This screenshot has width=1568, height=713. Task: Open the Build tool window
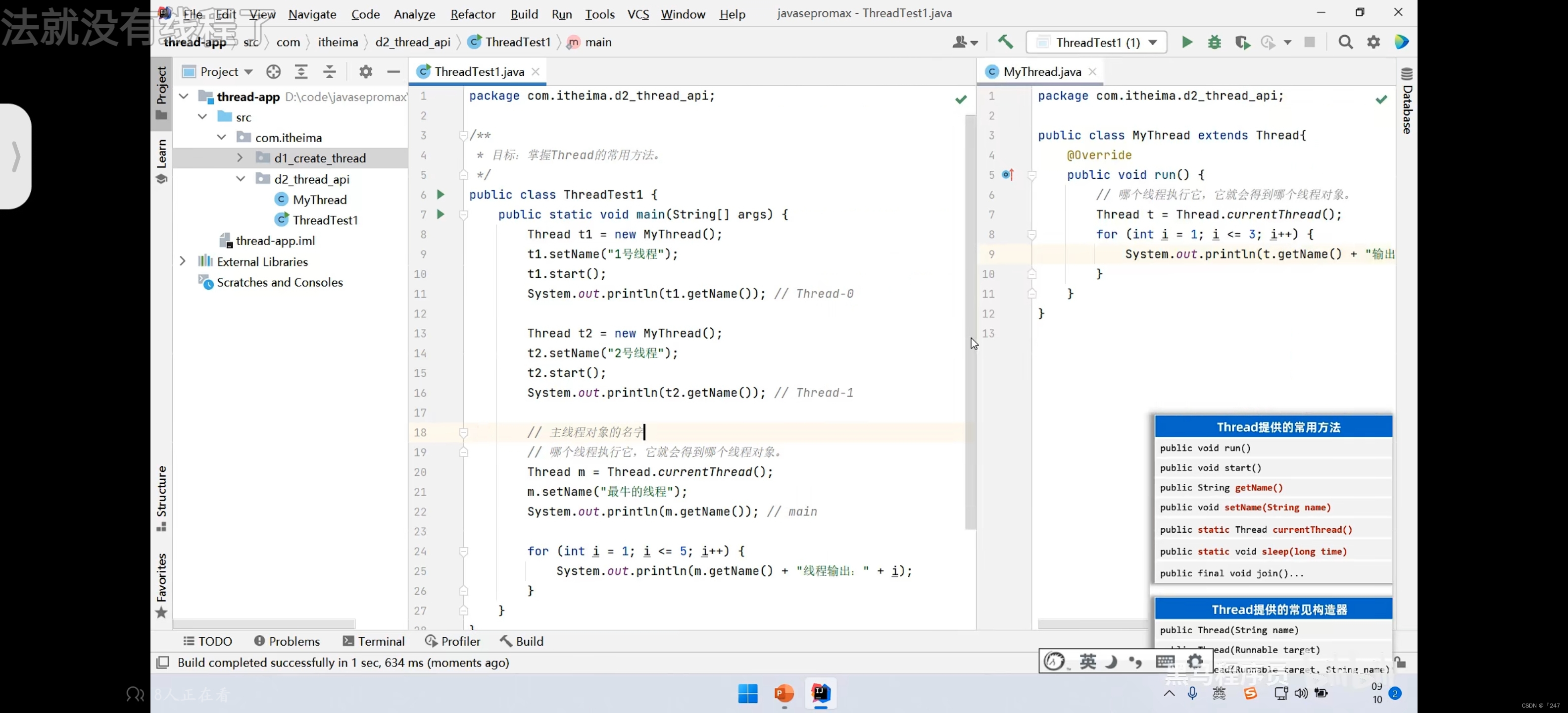tap(522, 641)
